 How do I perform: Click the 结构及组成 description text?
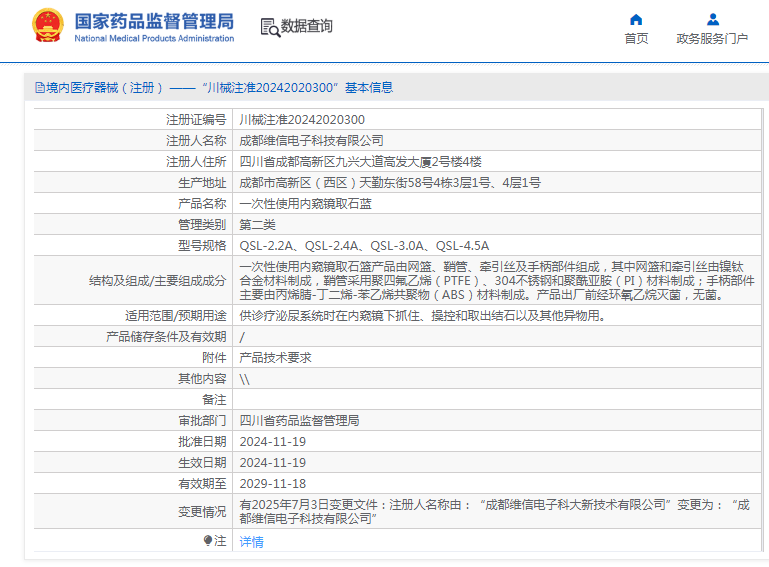click(x=496, y=281)
